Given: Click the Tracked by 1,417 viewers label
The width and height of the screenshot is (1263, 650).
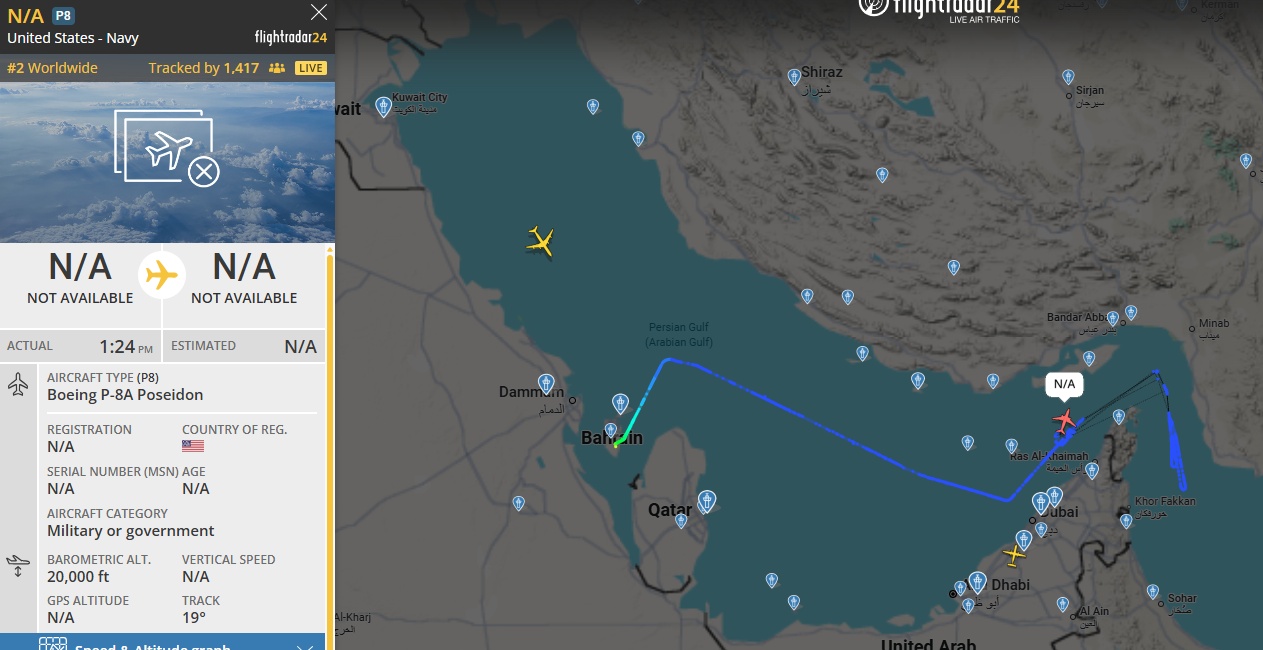Looking at the screenshot, I should coord(204,68).
